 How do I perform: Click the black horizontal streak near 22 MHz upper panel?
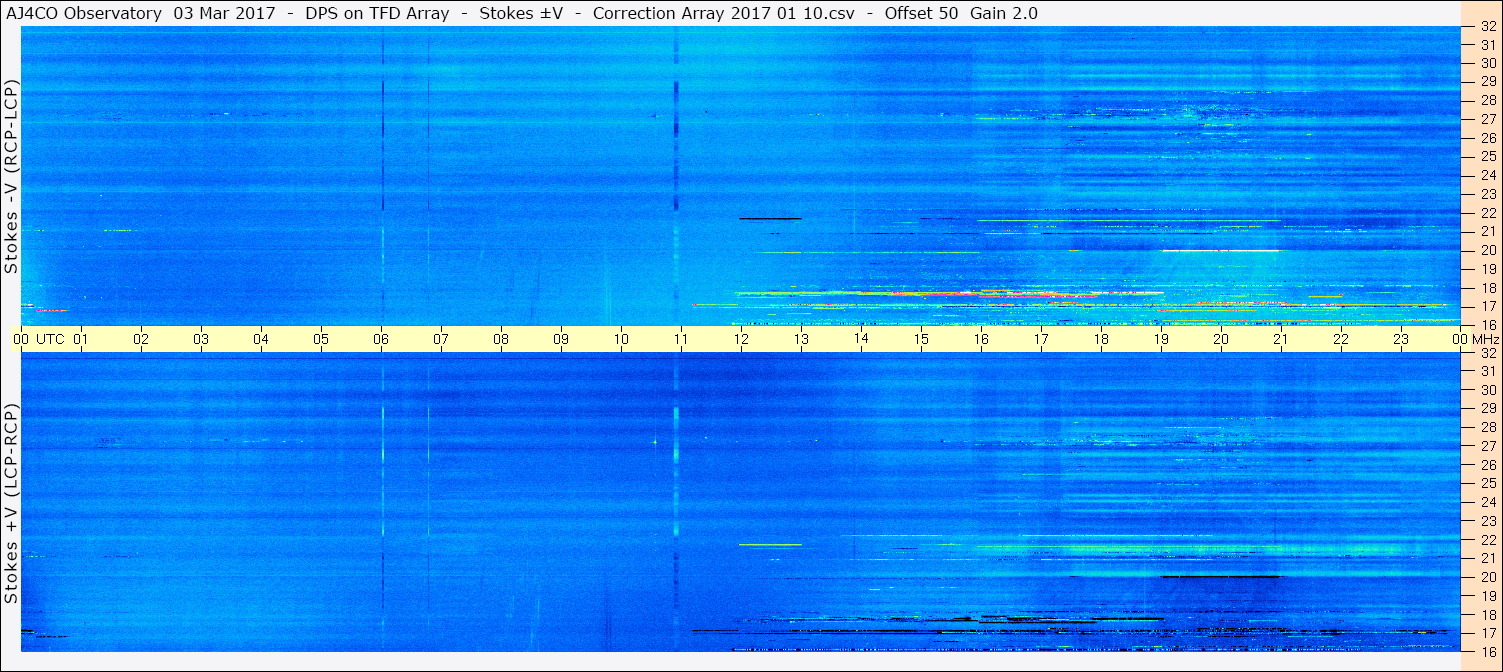(770, 218)
